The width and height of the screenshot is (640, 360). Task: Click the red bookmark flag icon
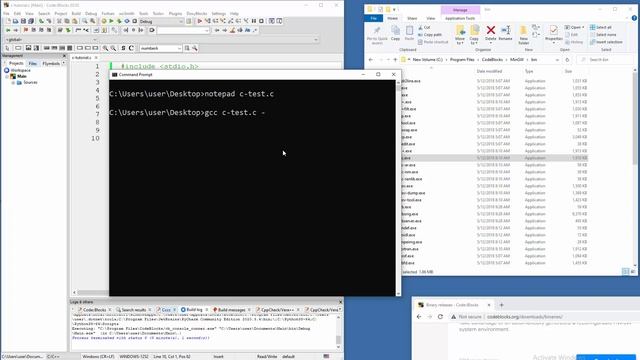26,30
